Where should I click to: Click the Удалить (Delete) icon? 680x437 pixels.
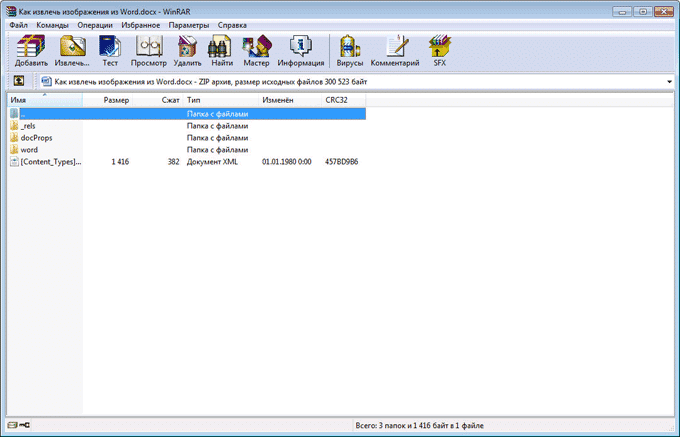coord(187,46)
